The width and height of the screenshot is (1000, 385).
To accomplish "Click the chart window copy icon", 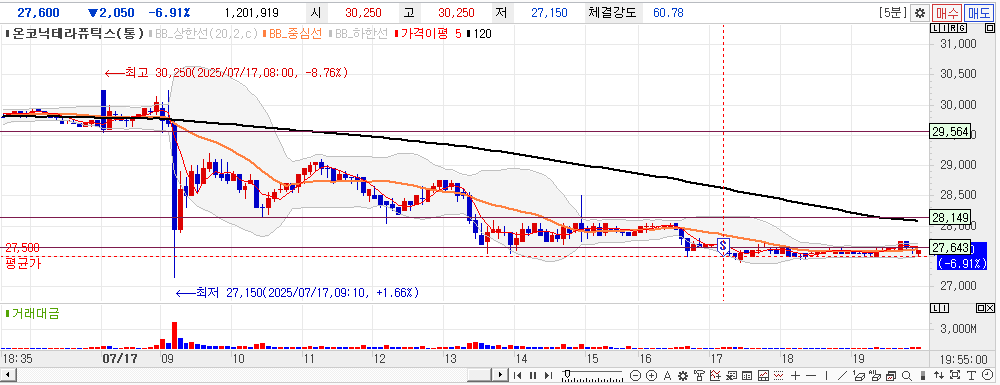I will [890, 375].
